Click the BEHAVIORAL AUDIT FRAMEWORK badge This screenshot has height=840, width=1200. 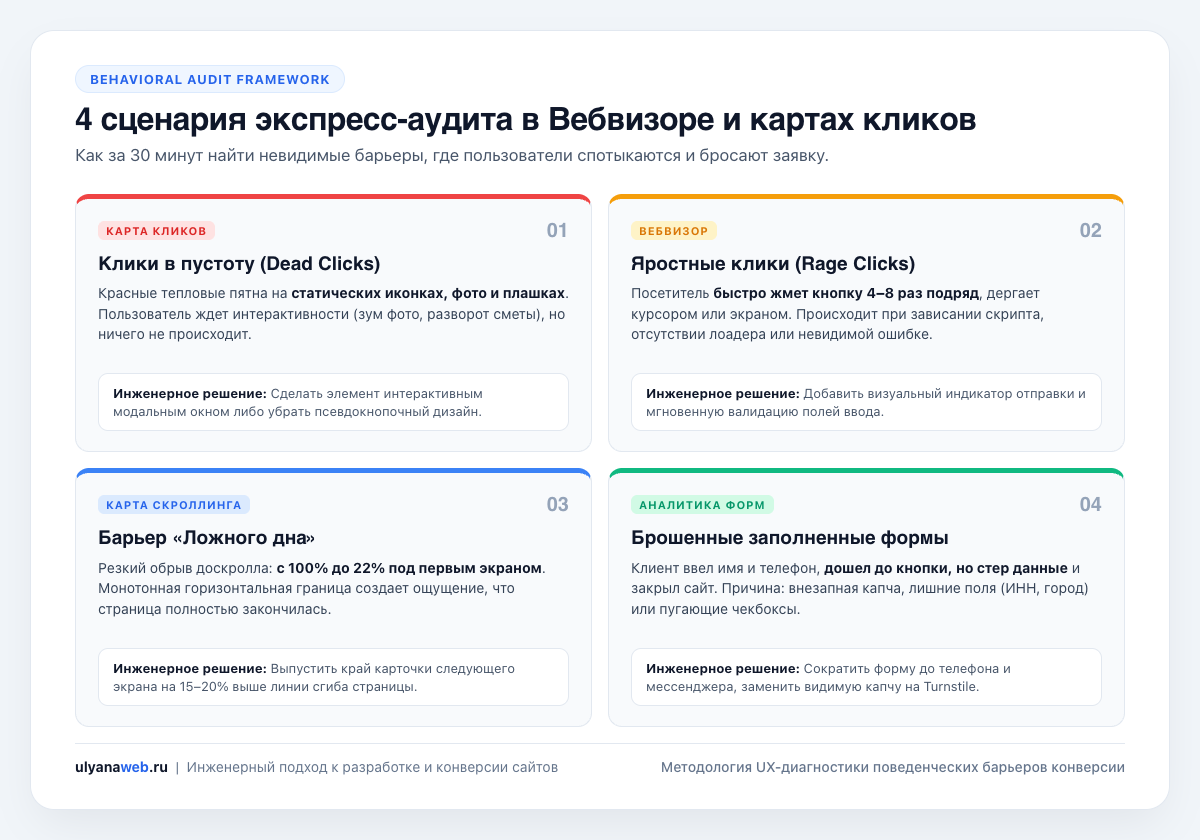[210, 79]
